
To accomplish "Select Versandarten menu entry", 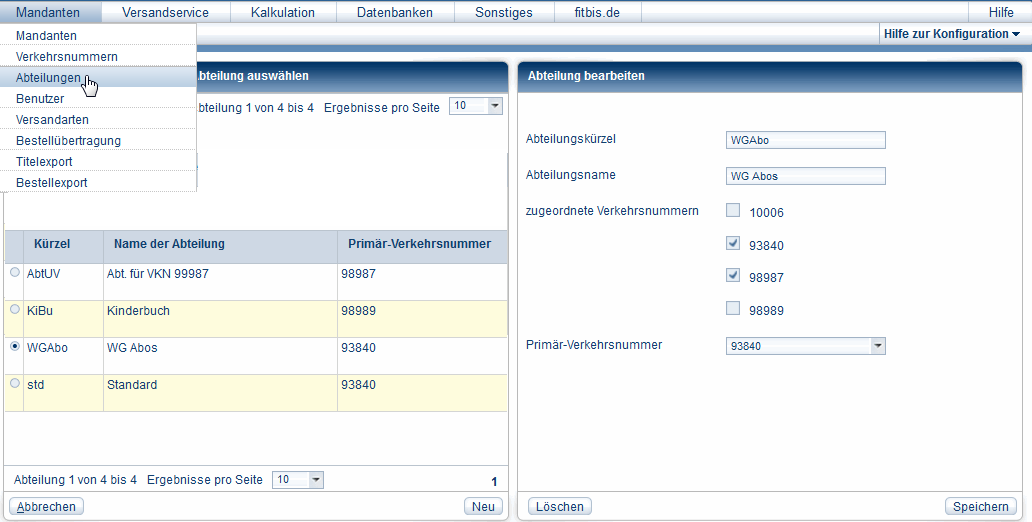I will click(x=51, y=120).
